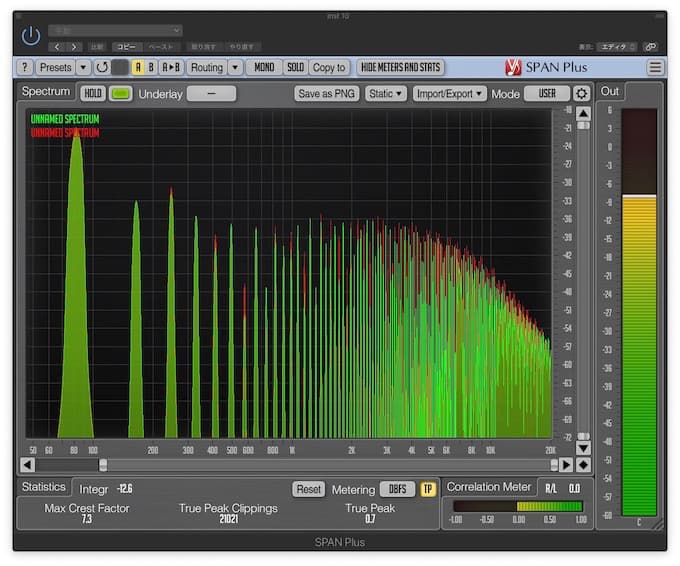Click the Integr -12.6 value
680x566 pixels.
point(124,489)
